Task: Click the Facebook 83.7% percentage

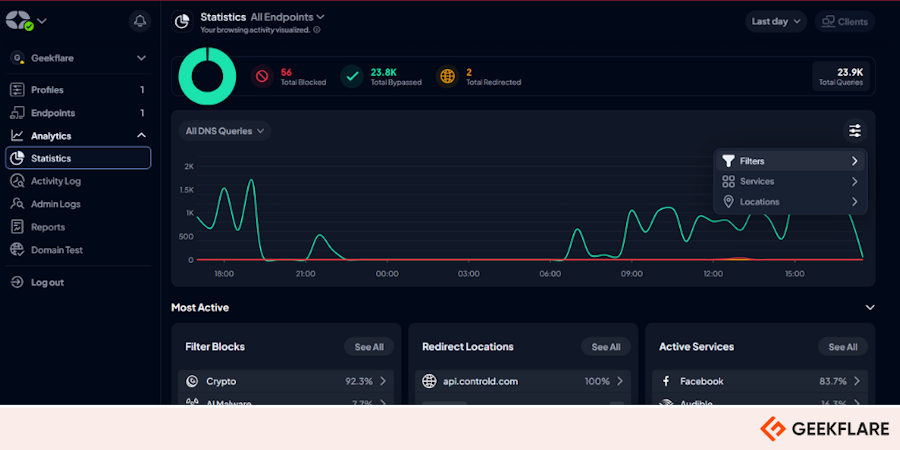Action: click(833, 381)
